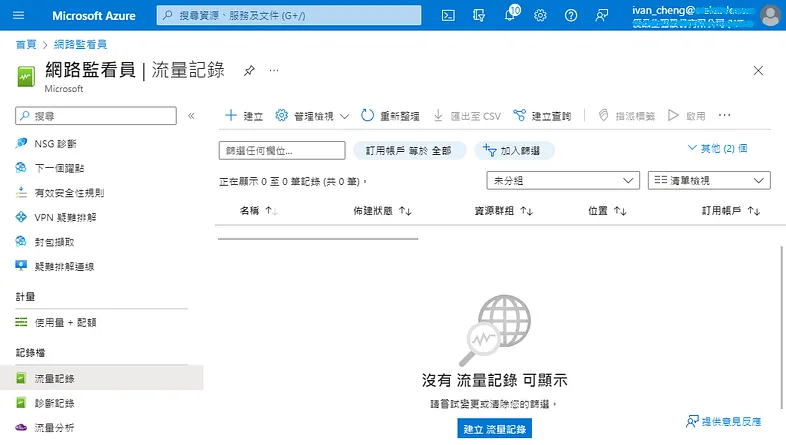786x445 pixels.
Task: Click the left menu 搜尋 field
Action: (x=96, y=116)
